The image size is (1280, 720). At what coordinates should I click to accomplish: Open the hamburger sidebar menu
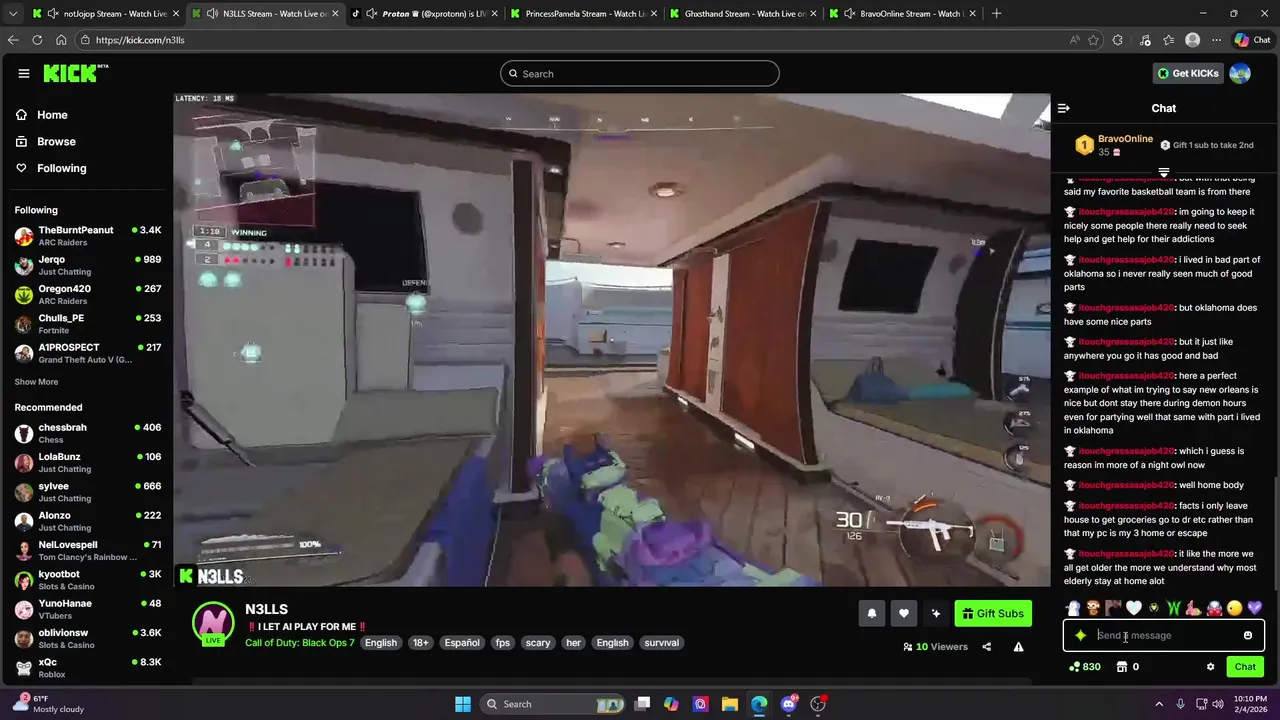(x=24, y=73)
